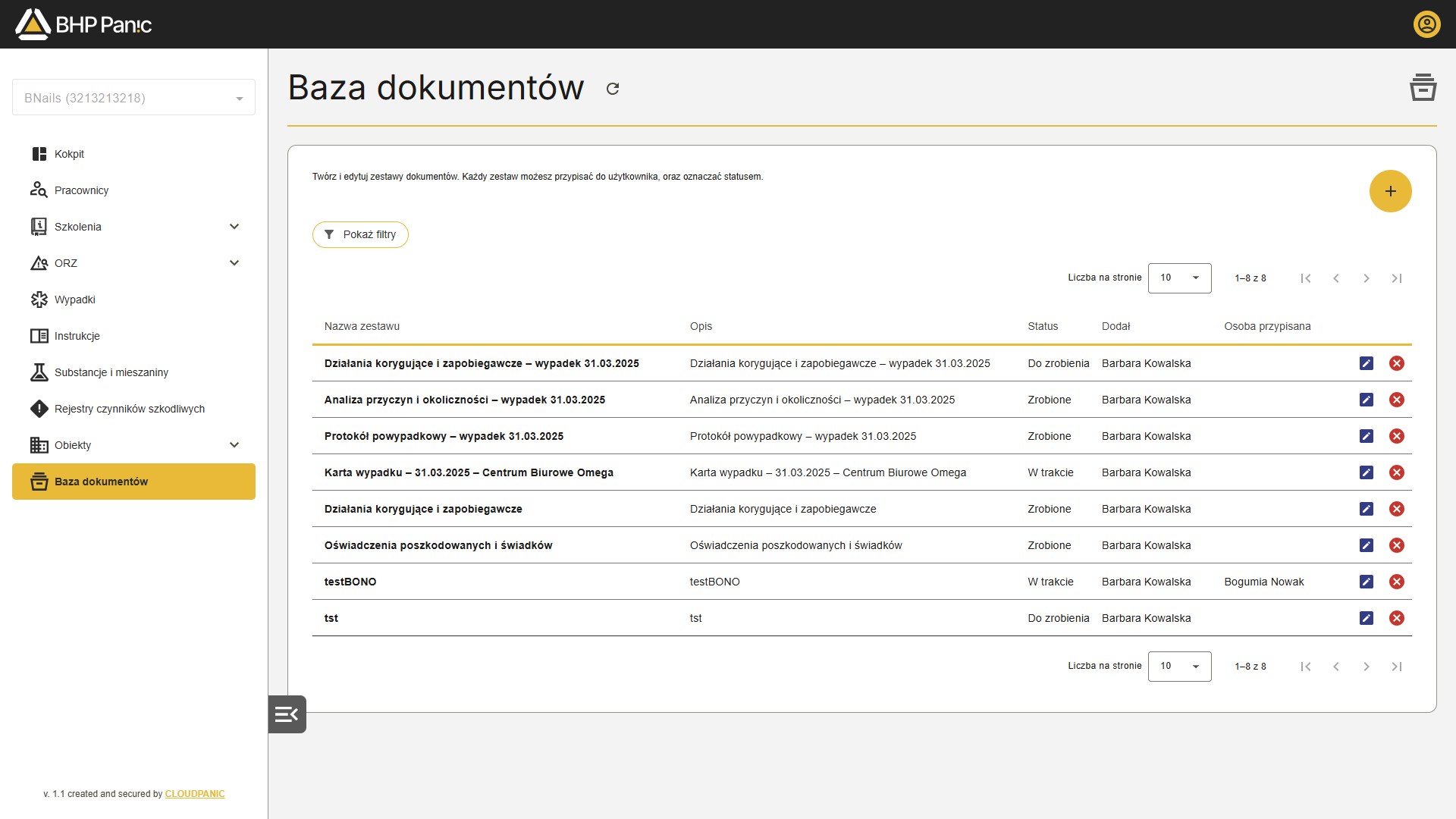This screenshot has width=1456, height=819.
Task: Open the BNails company selector dropdown
Action: 133,98
